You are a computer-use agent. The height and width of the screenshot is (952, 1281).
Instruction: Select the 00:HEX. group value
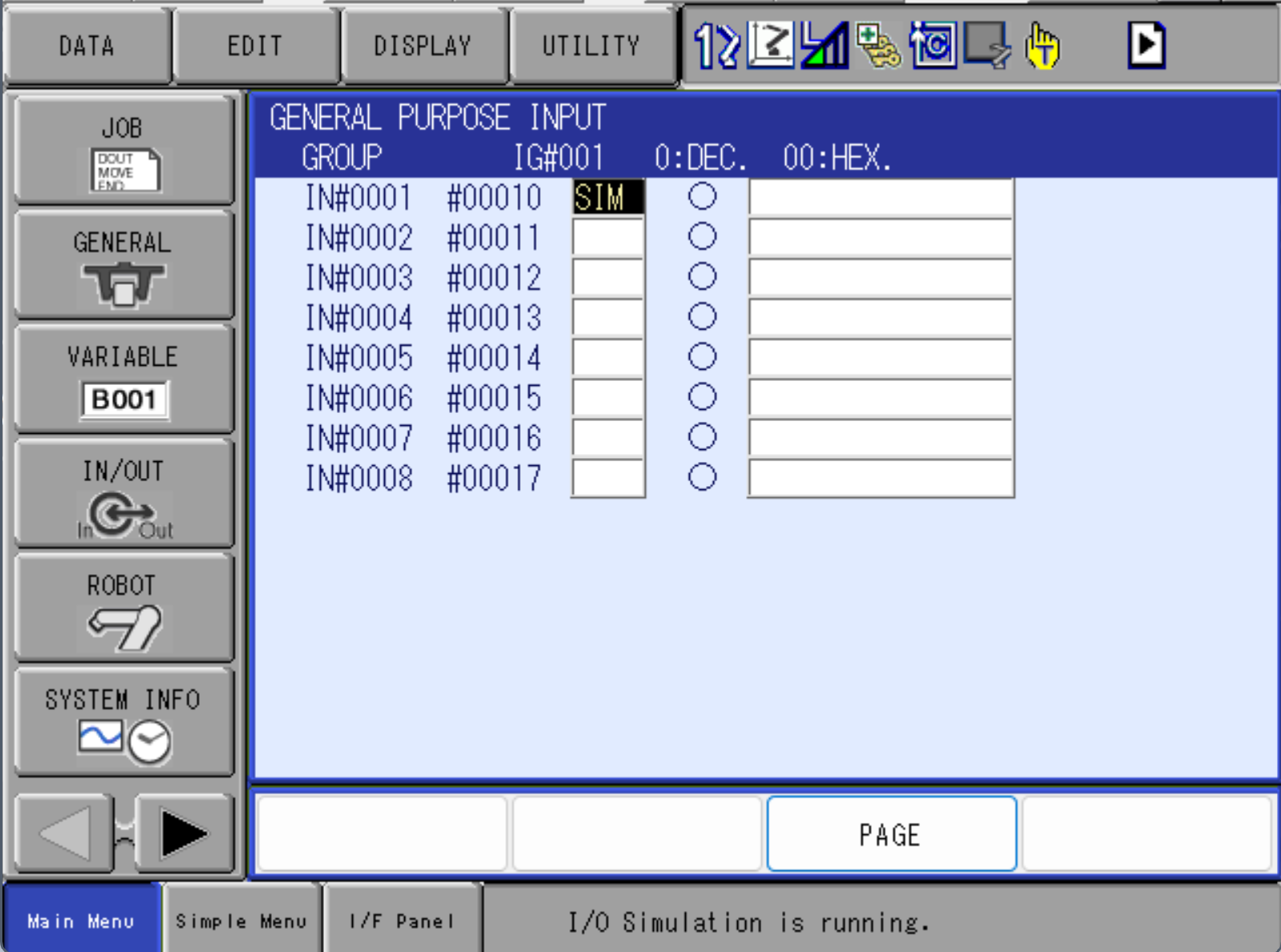pos(837,157)
